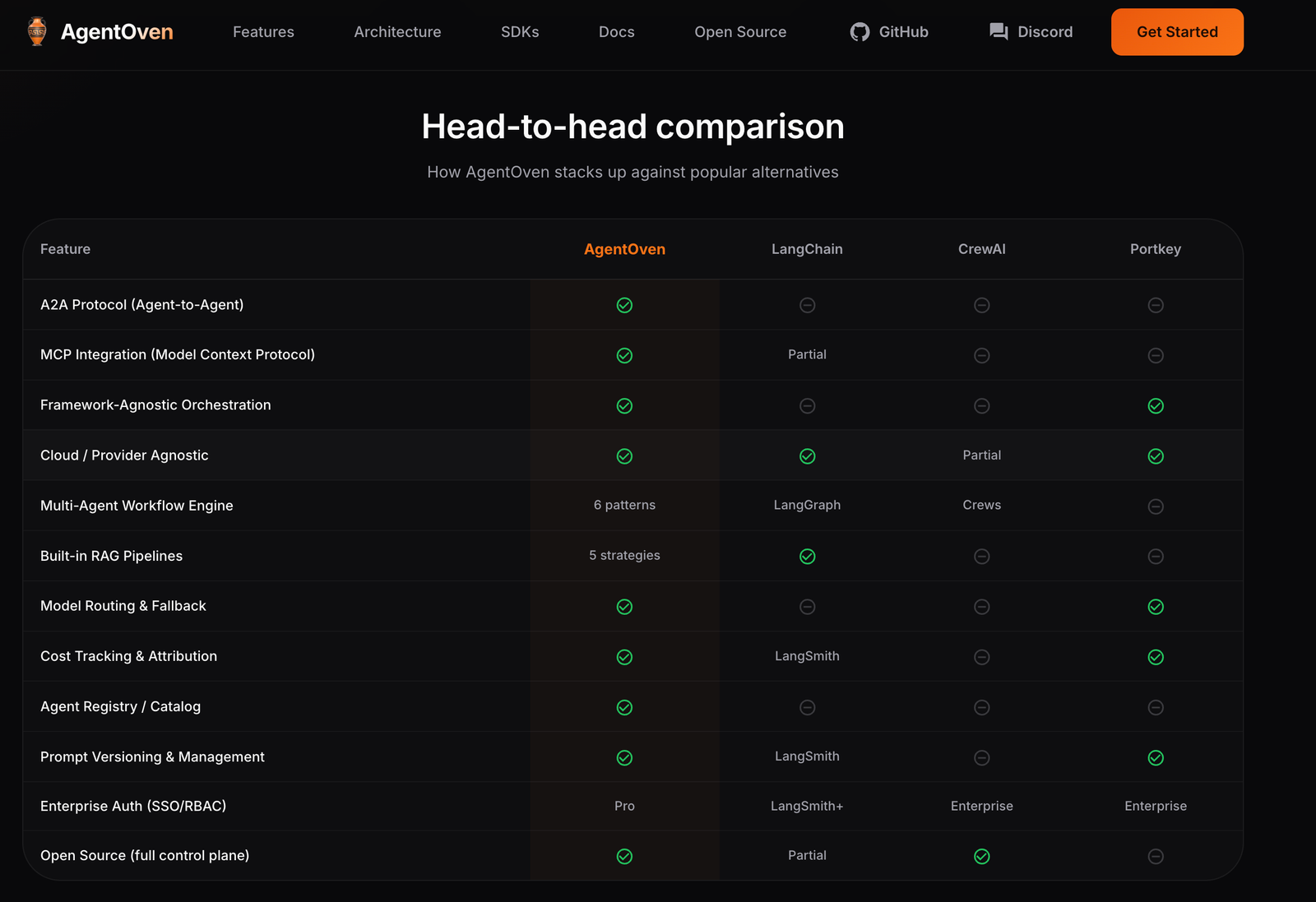
Task: Click CrewAI's green check for Open Source row
Action: (x=981, y=857)
